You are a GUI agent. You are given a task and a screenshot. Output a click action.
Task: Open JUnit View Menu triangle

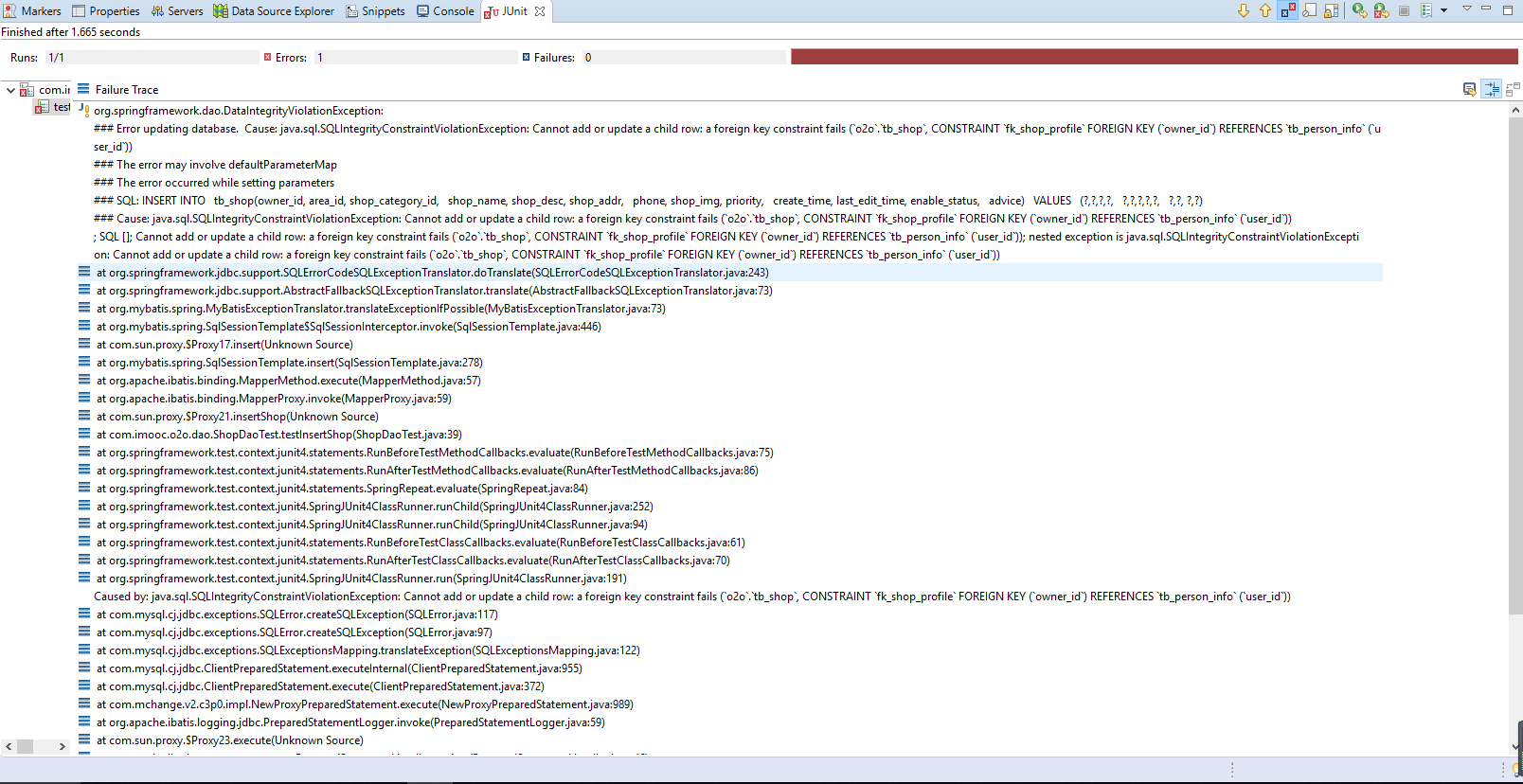click(x=1466, y=9)
